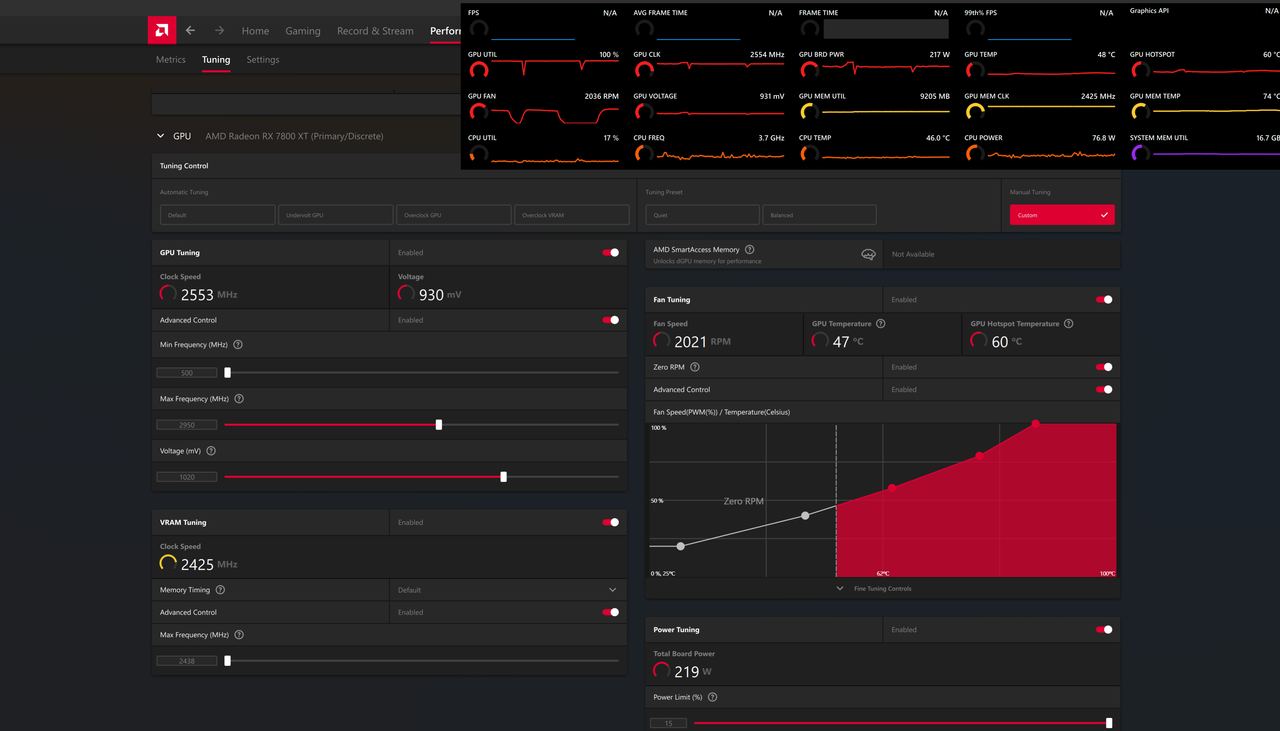This screenshot has width=1280, height=731.
Task: Click the Voltage (mV) slider handle
Action: click(503, 477)
